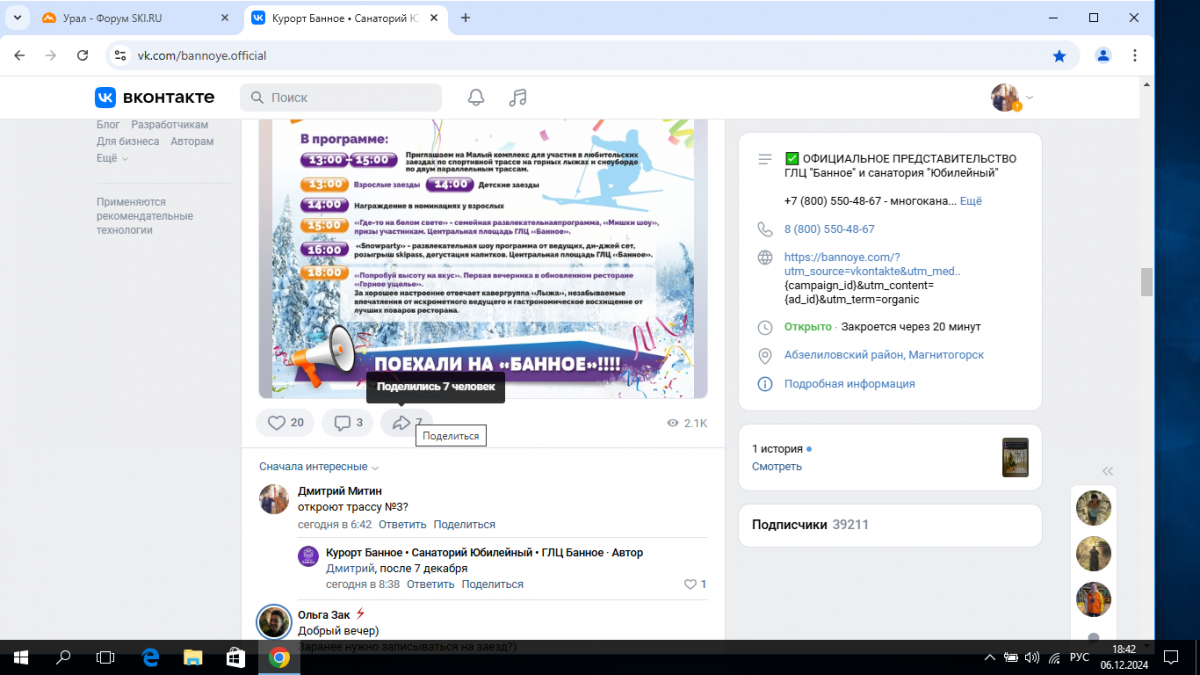Screen dimensions: 1200x675
Task: Open the profile avatar menu in the VK header
Action: tap(1012, 97)
